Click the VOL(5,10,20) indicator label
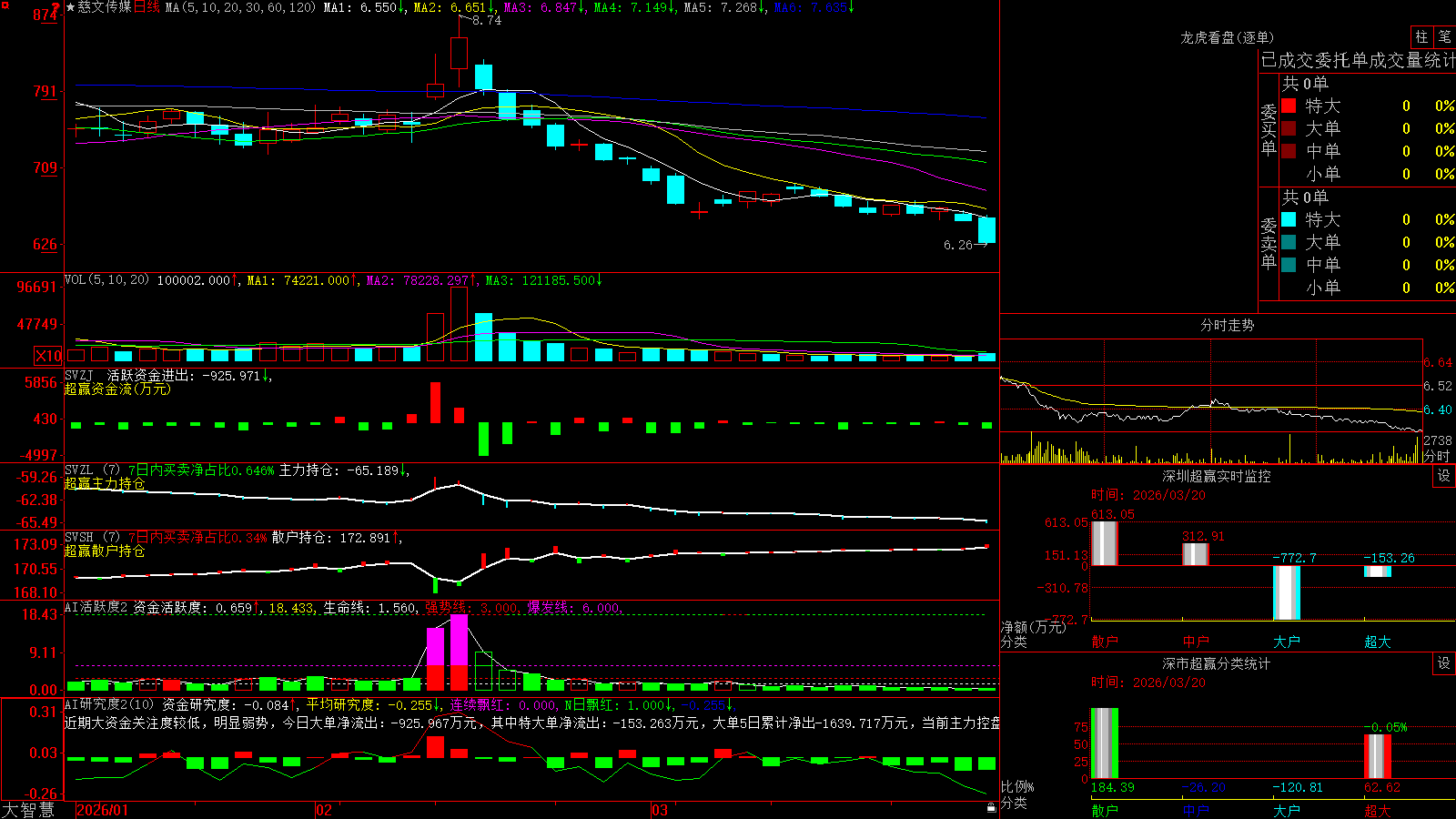The width and height of the screenshot is (1456, 819). (106, 280)
